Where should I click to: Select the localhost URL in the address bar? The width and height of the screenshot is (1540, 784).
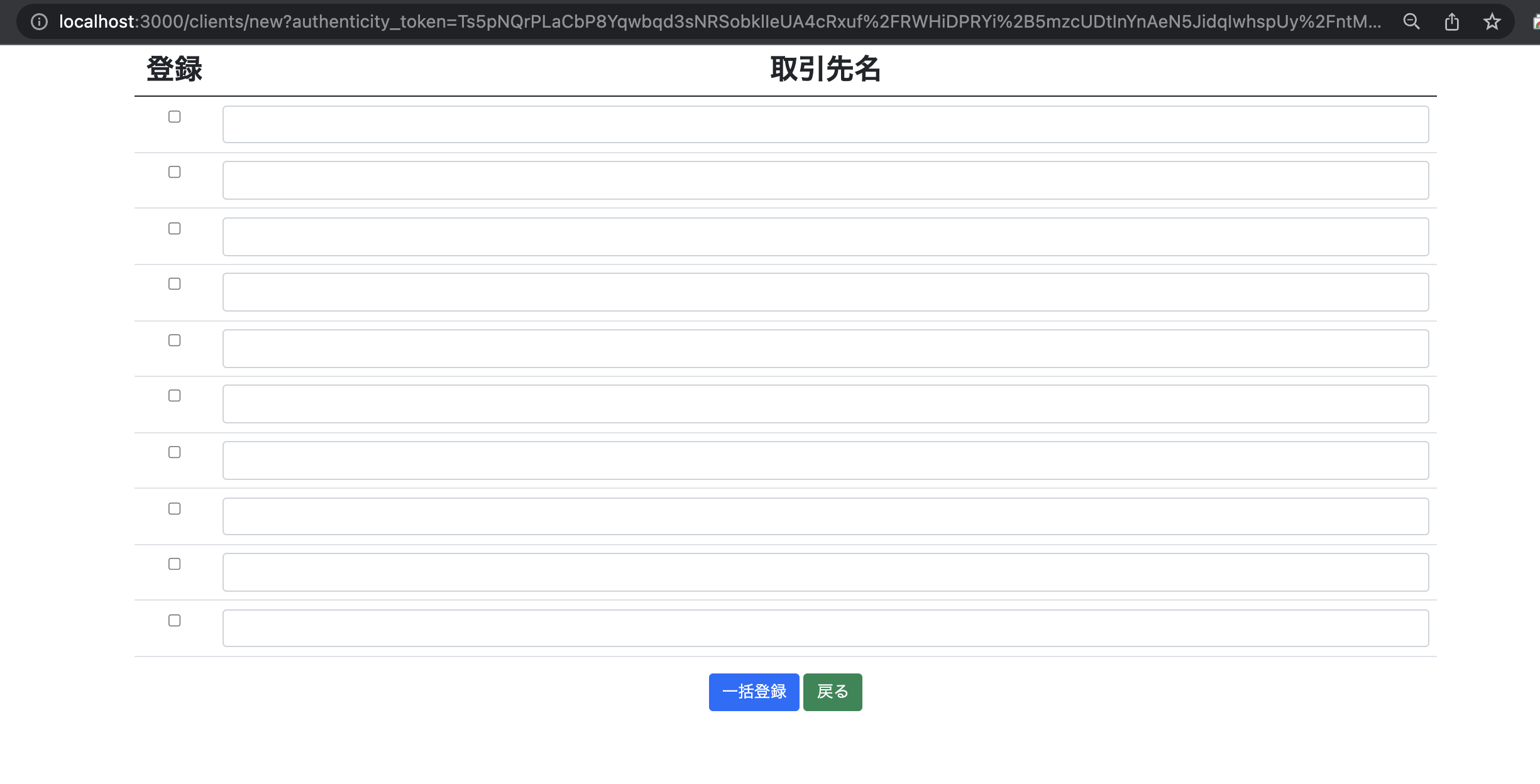pos(720,22)
